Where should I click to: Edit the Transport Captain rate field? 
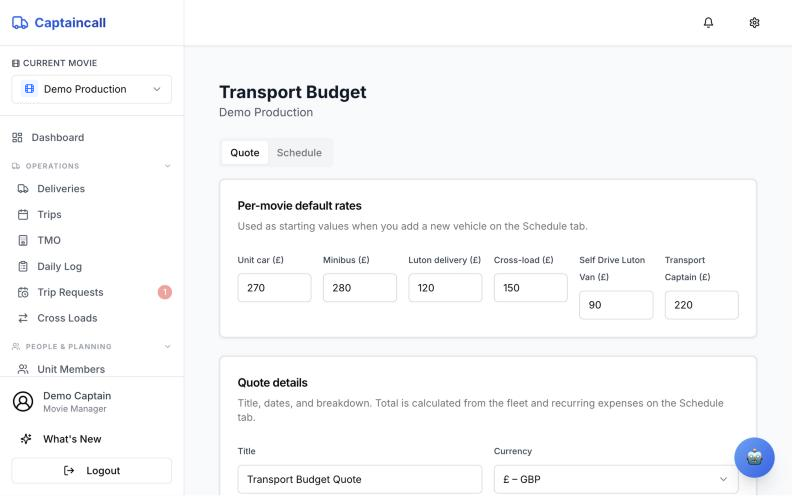(x=702, y=305)
